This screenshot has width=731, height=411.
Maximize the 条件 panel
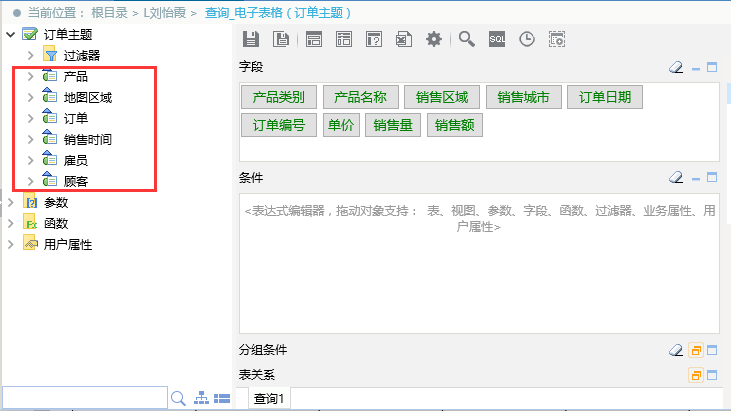[x=712, y=178]
